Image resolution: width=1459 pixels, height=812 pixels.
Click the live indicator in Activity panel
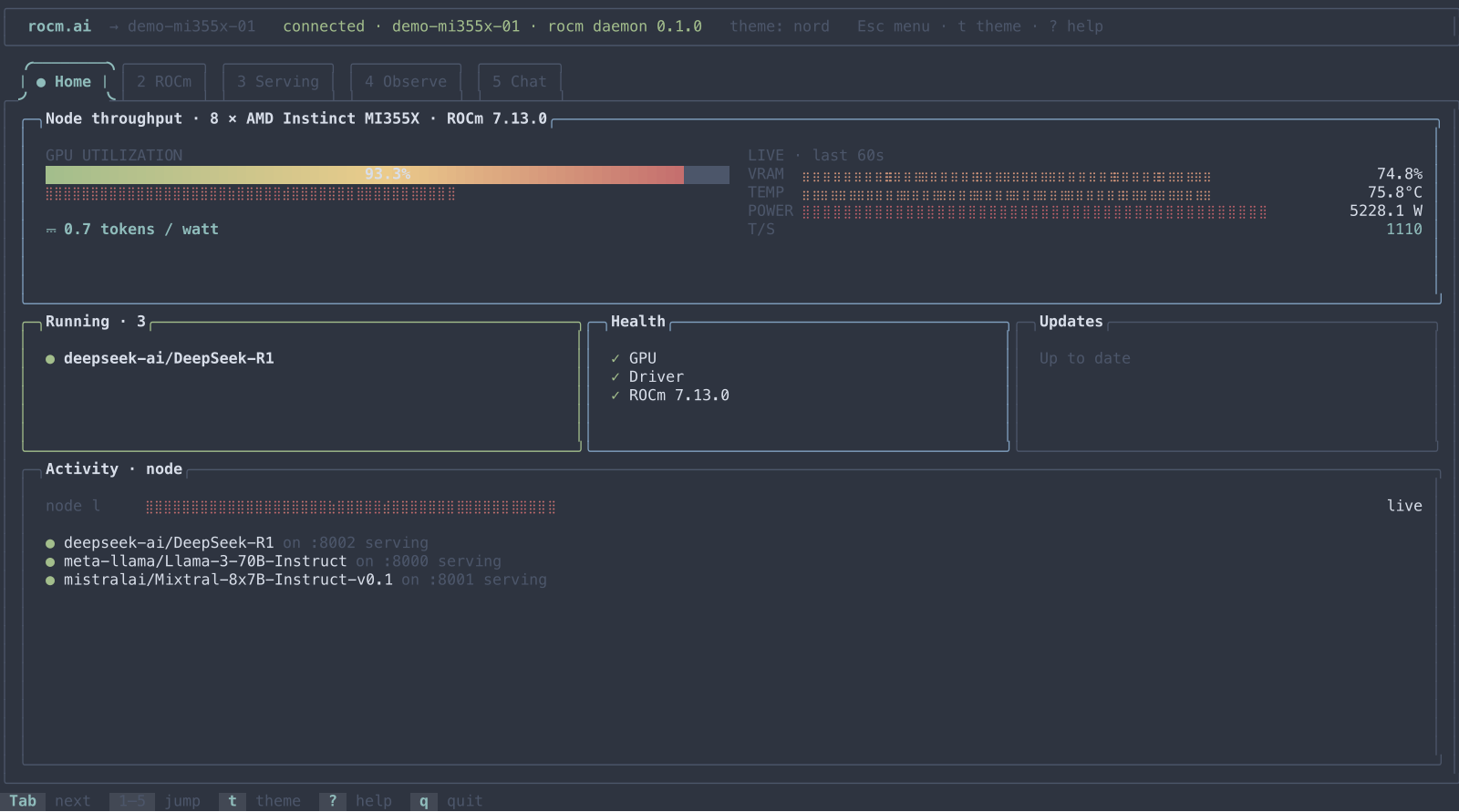pyautogui.click(x=1404, y=506)
